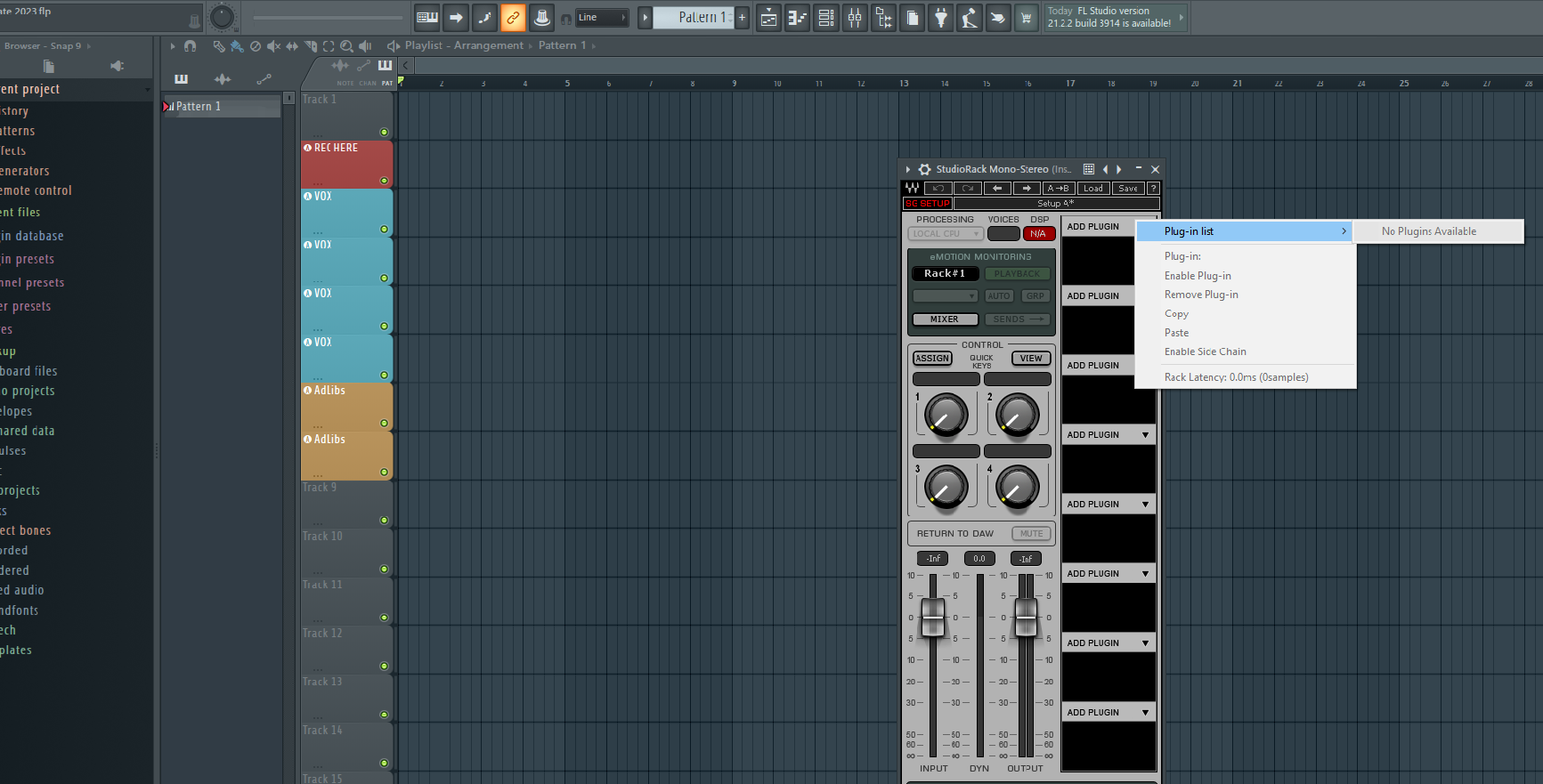1543x784 pixels.
Task: Toggle the PLAYBACK button in eMotion Monitoring
Action: click(1017, 274)
